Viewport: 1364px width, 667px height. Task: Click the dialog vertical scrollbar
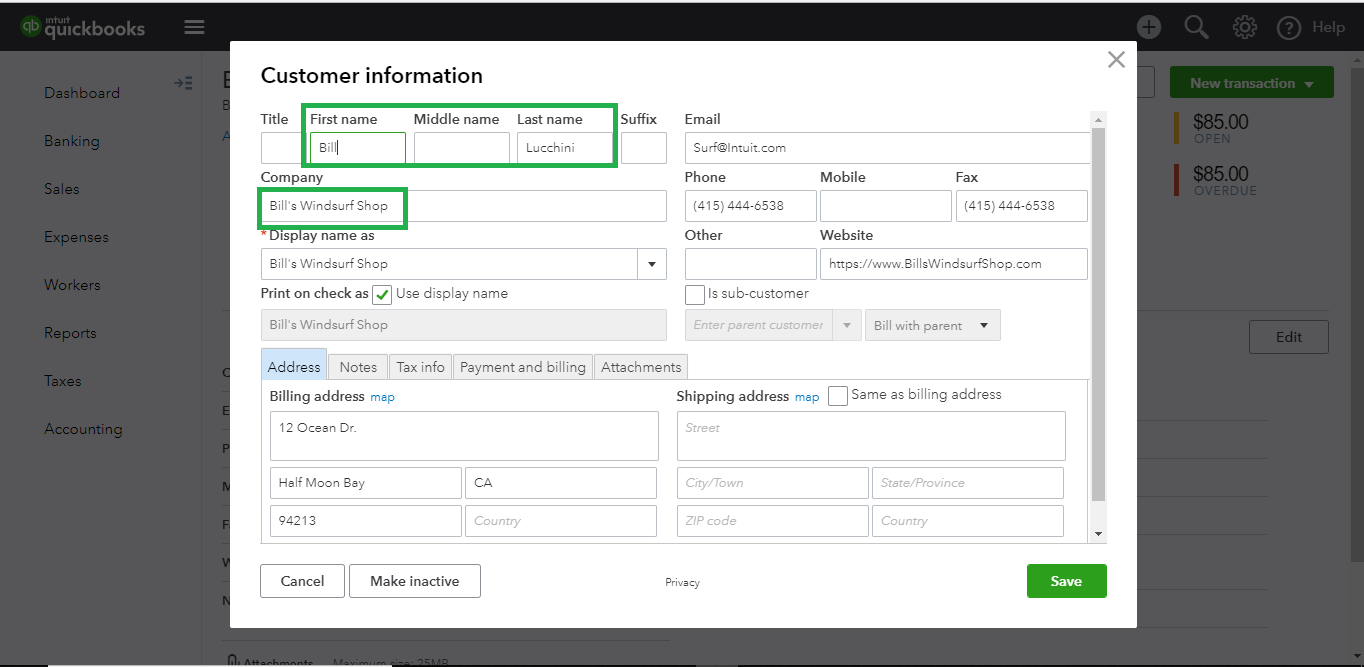(x=1099, y=313)
